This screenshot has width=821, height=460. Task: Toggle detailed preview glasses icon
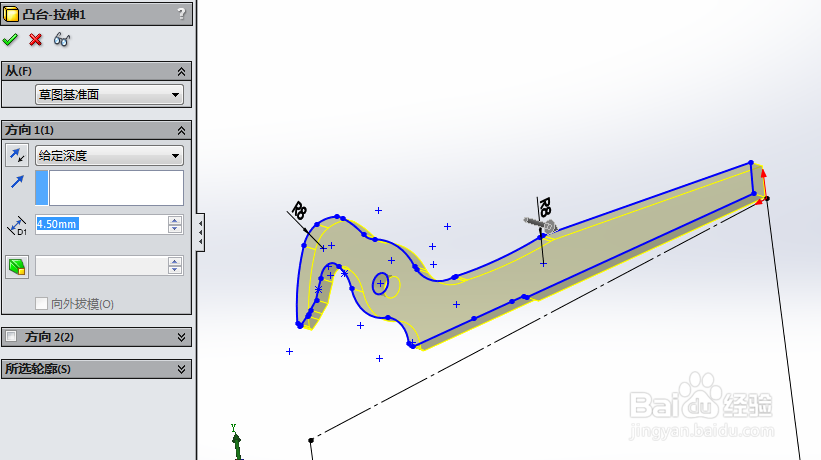pyautogui.click(x=62, y=40)
